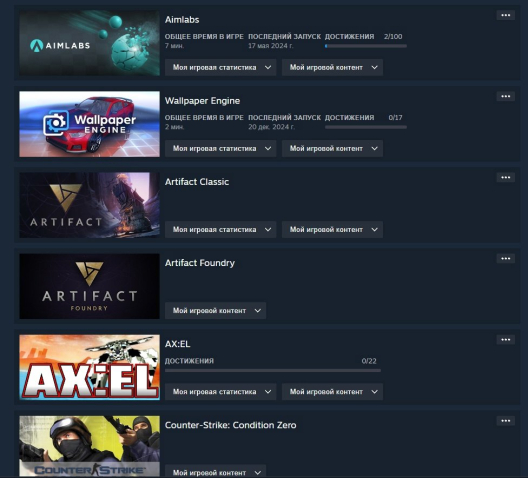Open the three-dot menu for Artifact Foundry
The image size is (528, 478).
[x=505, y=259]
